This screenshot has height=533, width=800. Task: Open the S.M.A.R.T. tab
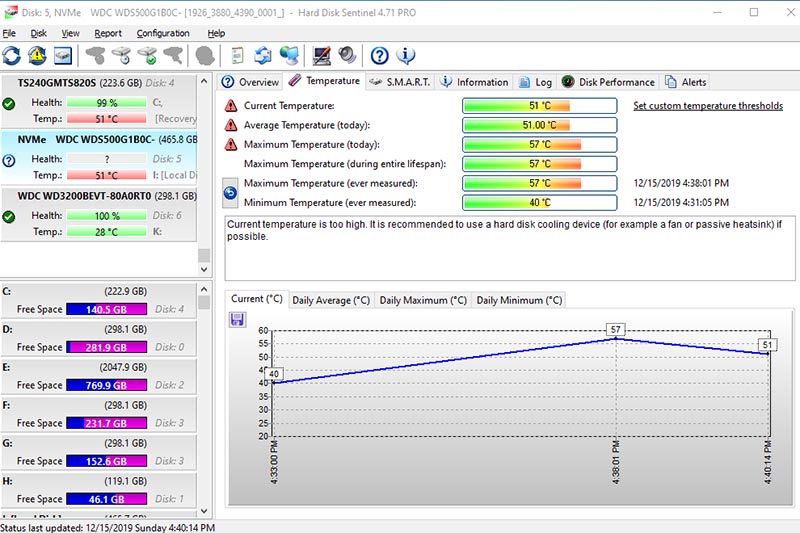click(x=401, y=82)
